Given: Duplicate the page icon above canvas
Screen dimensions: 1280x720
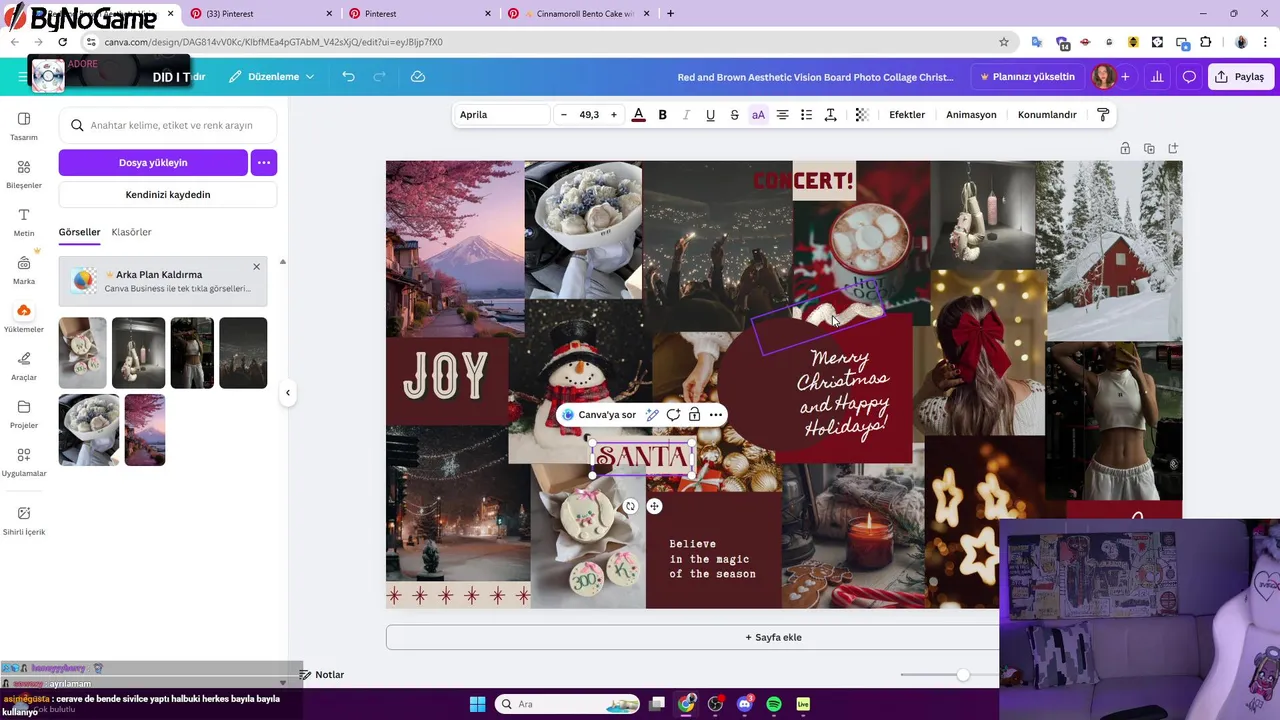Looking at the screenshot, I should 1149,148.
